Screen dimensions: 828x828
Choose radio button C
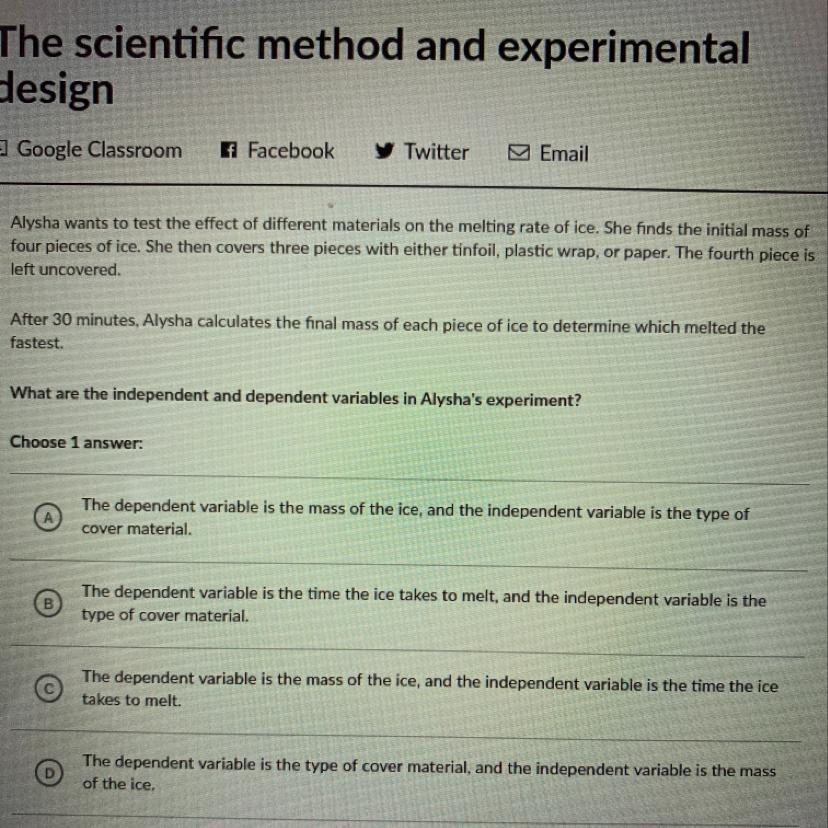(44, 687)
